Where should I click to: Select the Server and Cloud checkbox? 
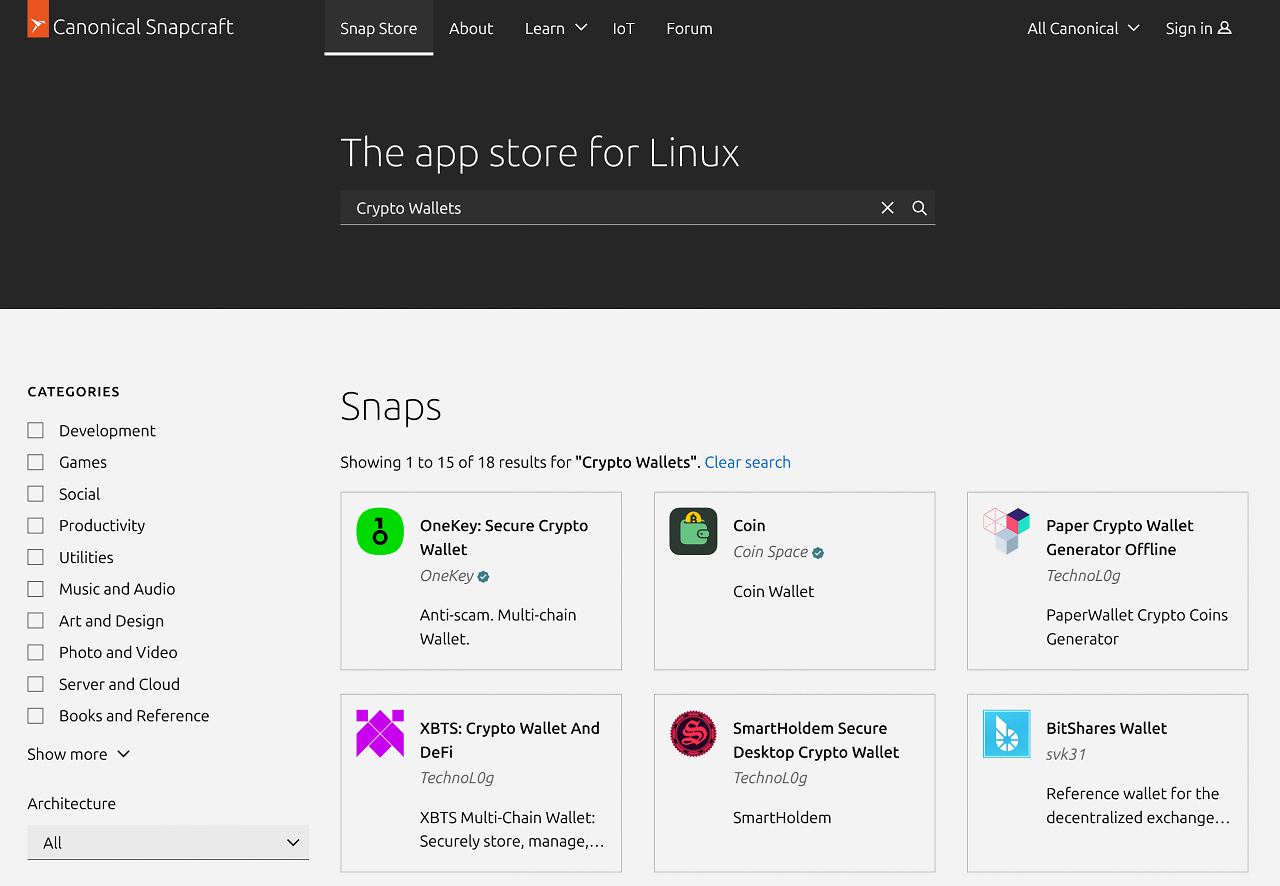click(x=36, y=684)
